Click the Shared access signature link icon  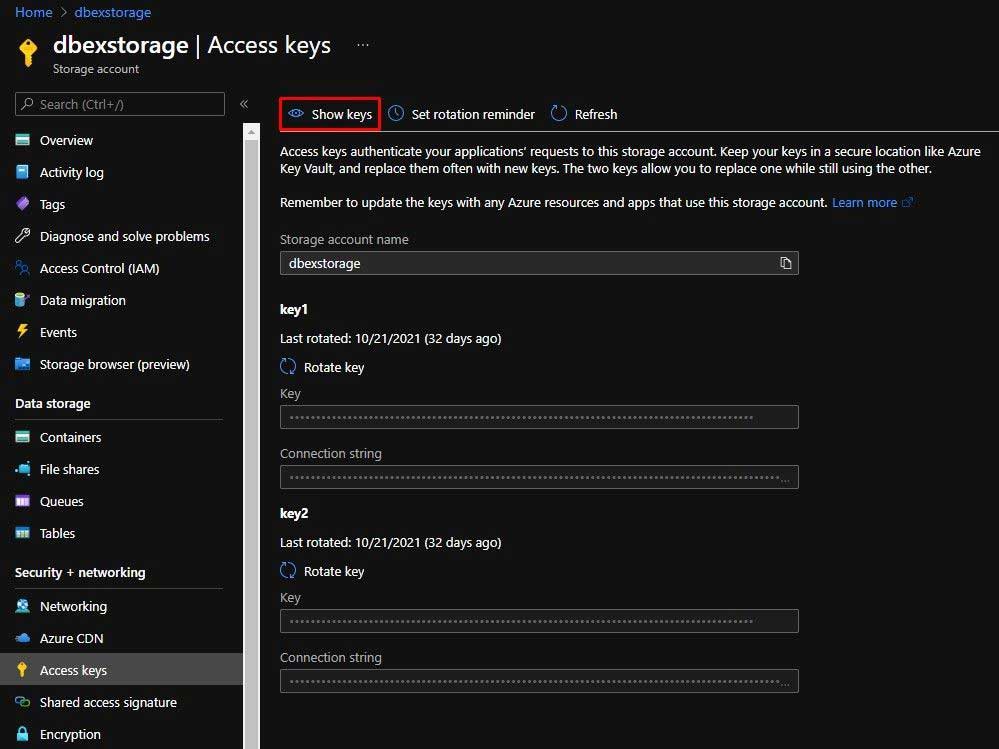(x=22, y=702)
